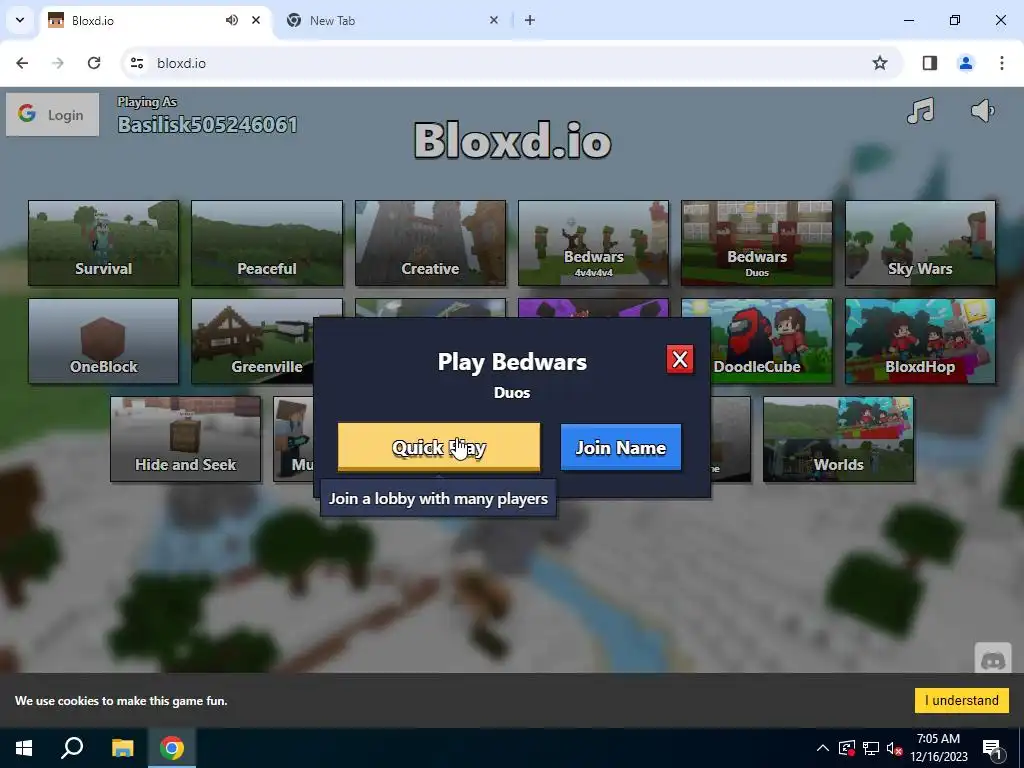Open Windows taskbar search
Viewport: 1024px width, 768px height.
pos(72,748)
